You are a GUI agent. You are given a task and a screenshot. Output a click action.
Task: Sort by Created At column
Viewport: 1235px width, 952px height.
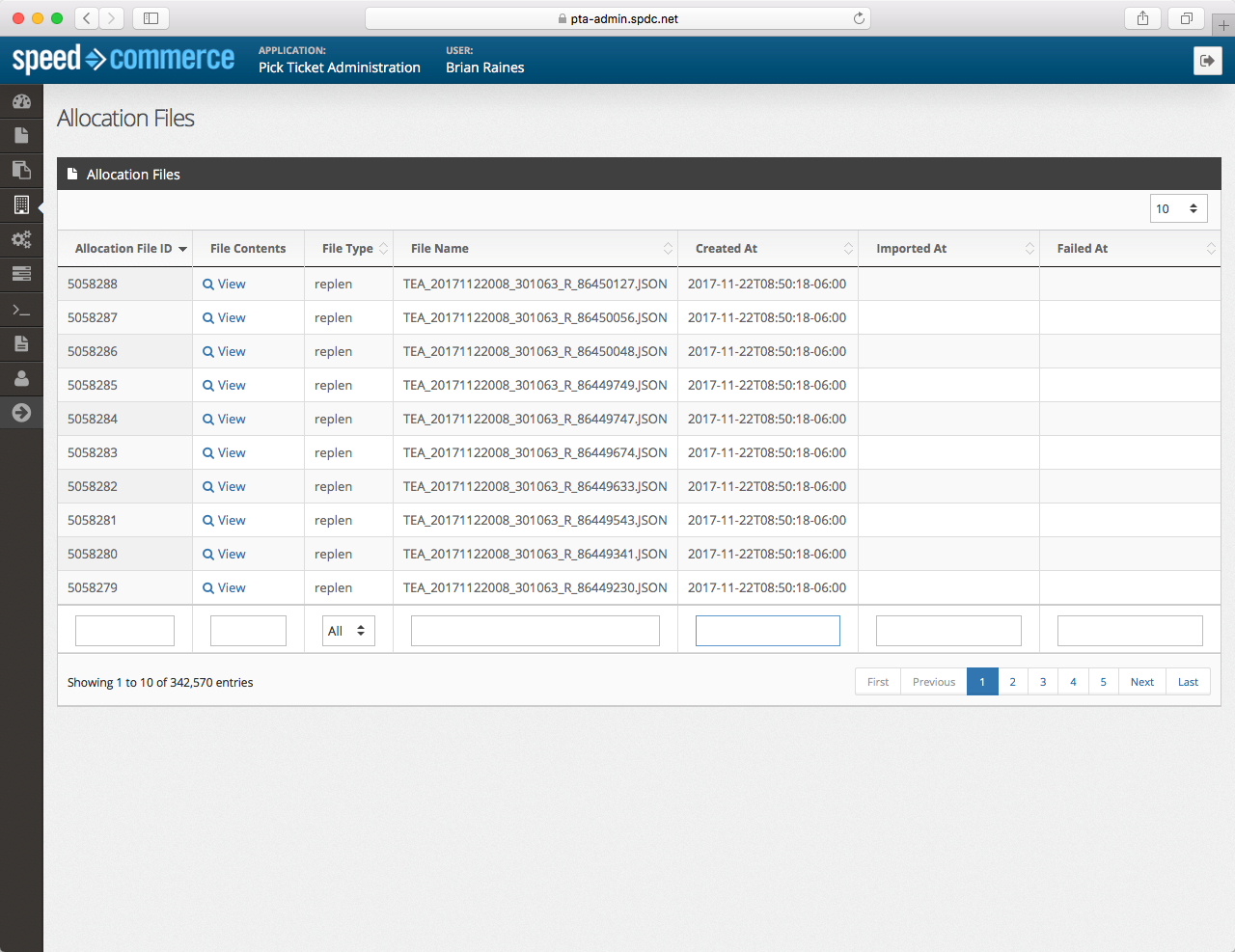pos(768,248)
